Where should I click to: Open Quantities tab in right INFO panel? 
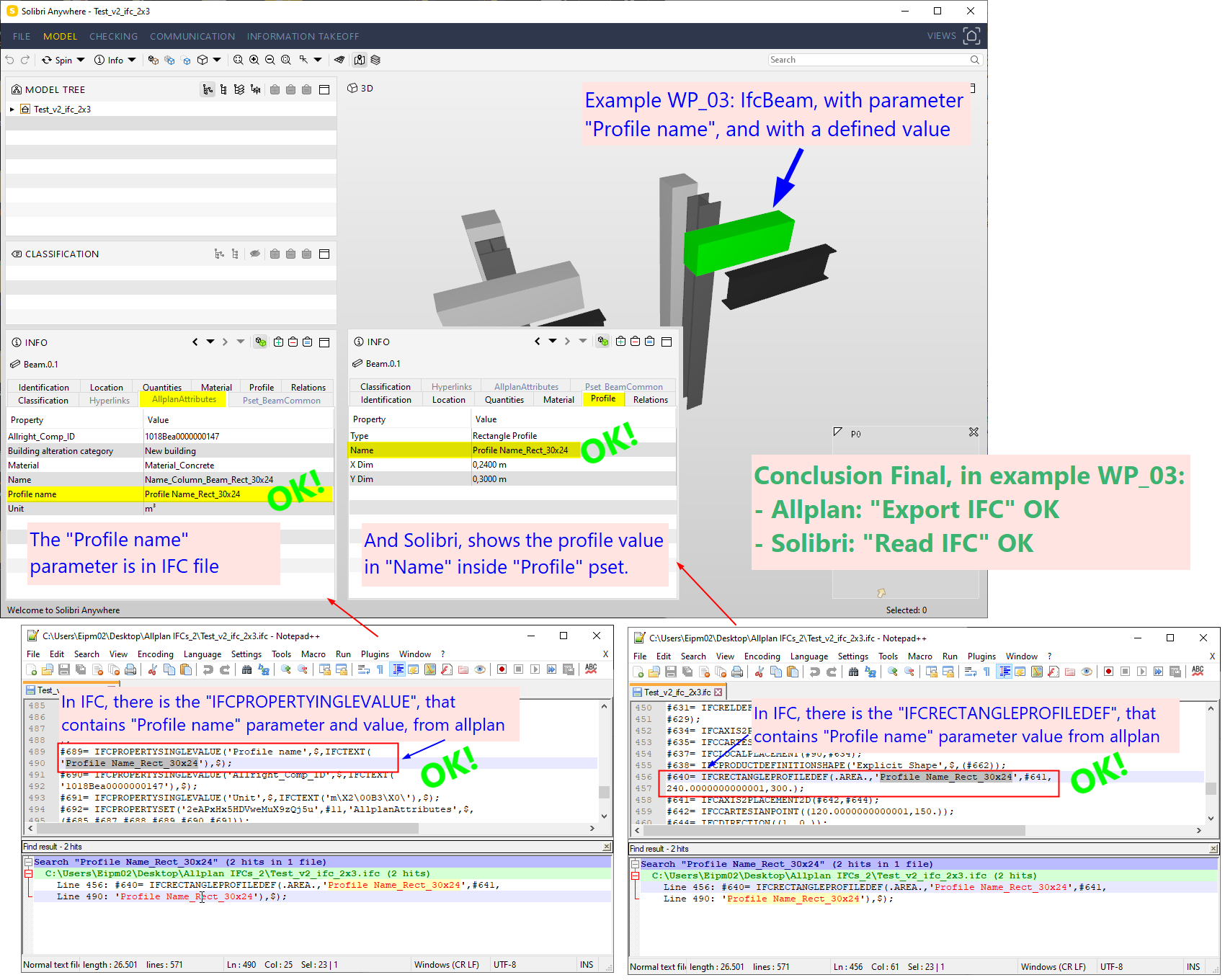[x=504, y=400]
